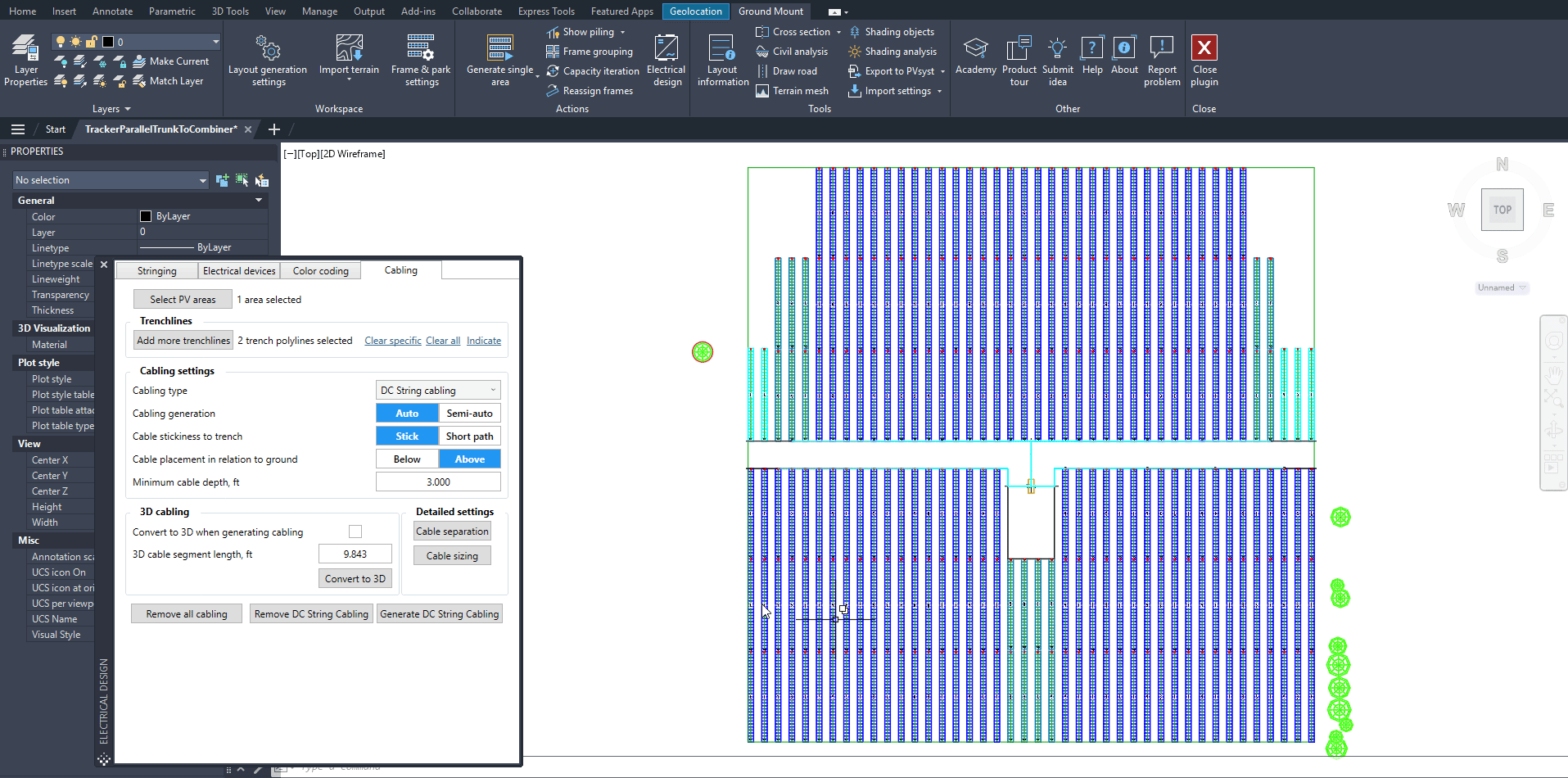1568x778 pixels.
Task: Click Generate single area icon
Action: [499, 48]
